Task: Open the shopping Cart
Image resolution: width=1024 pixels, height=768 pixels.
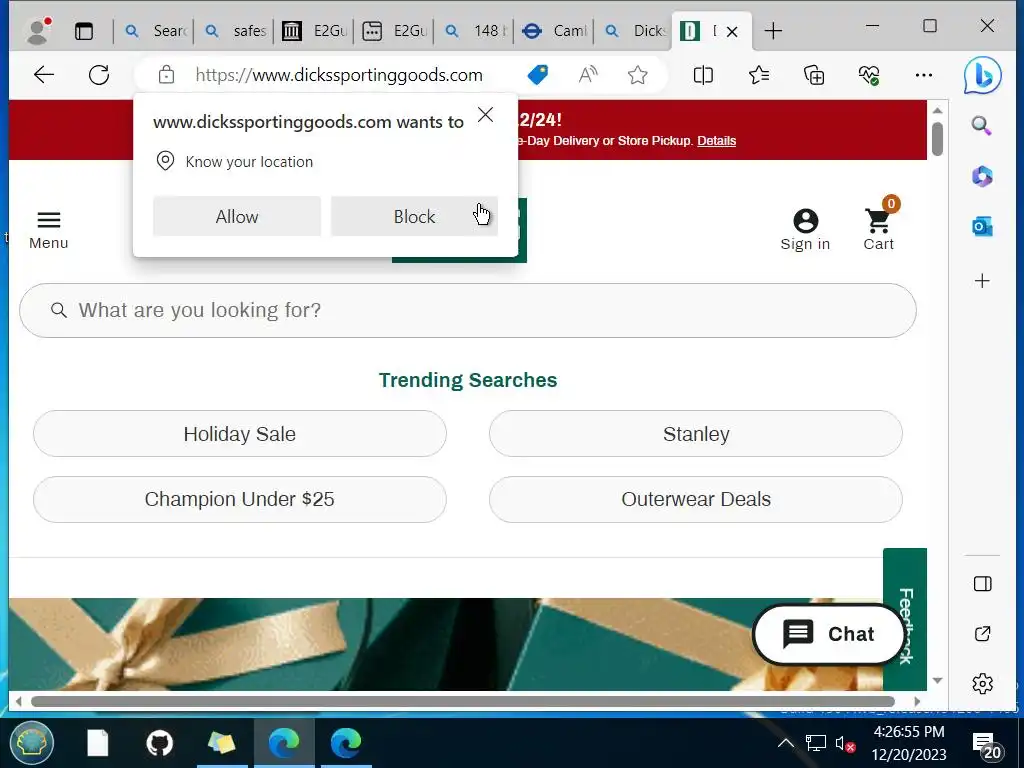Action: 878,226
